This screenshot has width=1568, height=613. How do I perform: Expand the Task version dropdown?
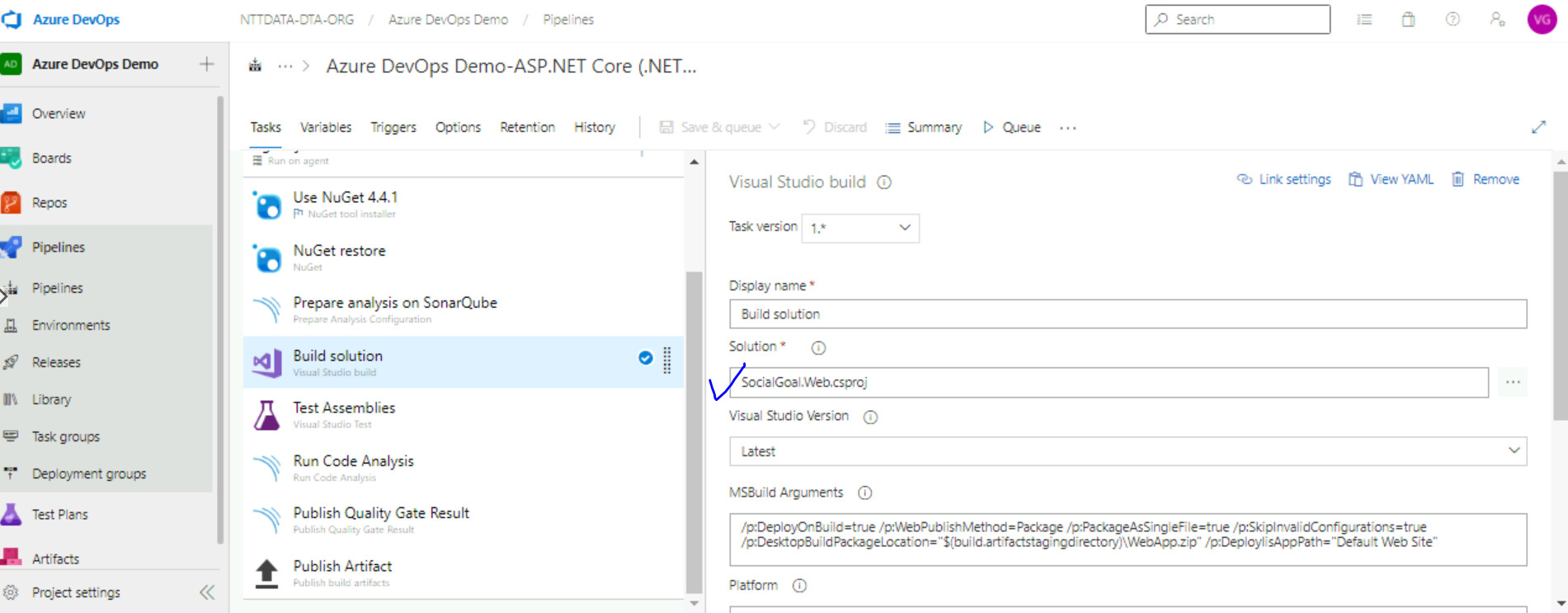coord(860,228)
